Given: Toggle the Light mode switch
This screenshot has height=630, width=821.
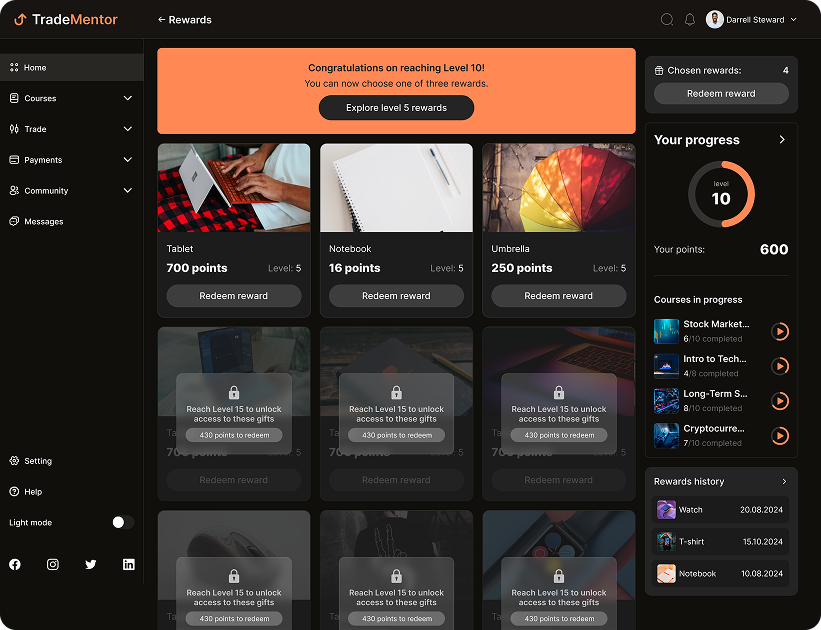Looking at the screenshot, I should pos(124,522).
